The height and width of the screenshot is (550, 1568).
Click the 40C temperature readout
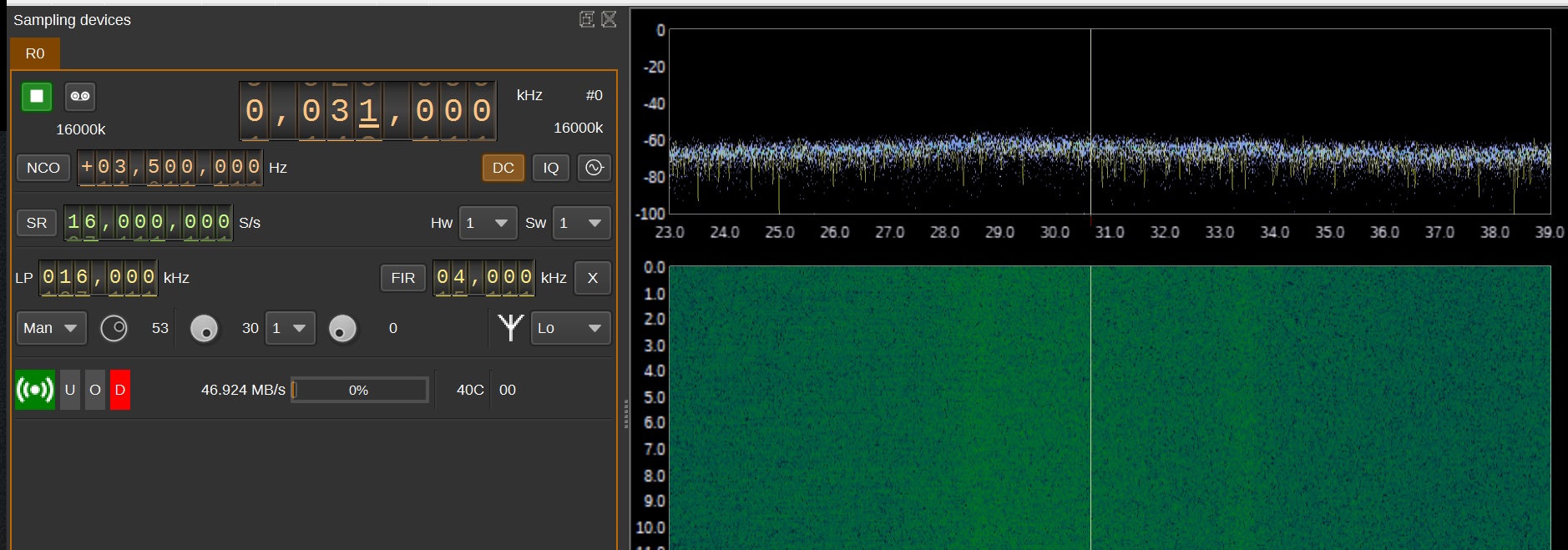(470, 390)
